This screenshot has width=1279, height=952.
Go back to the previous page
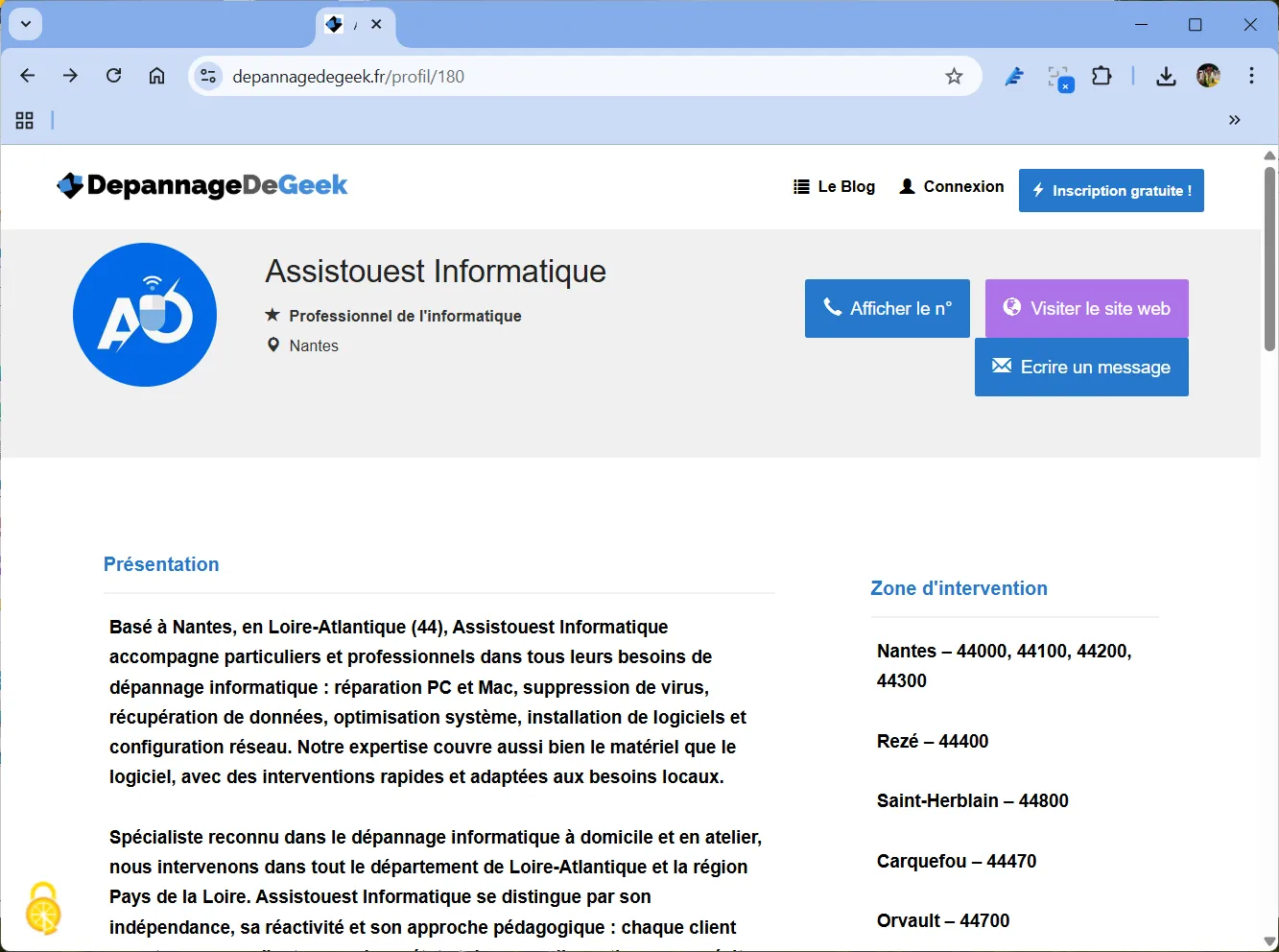pyautogui.click(x=28, y=76)
